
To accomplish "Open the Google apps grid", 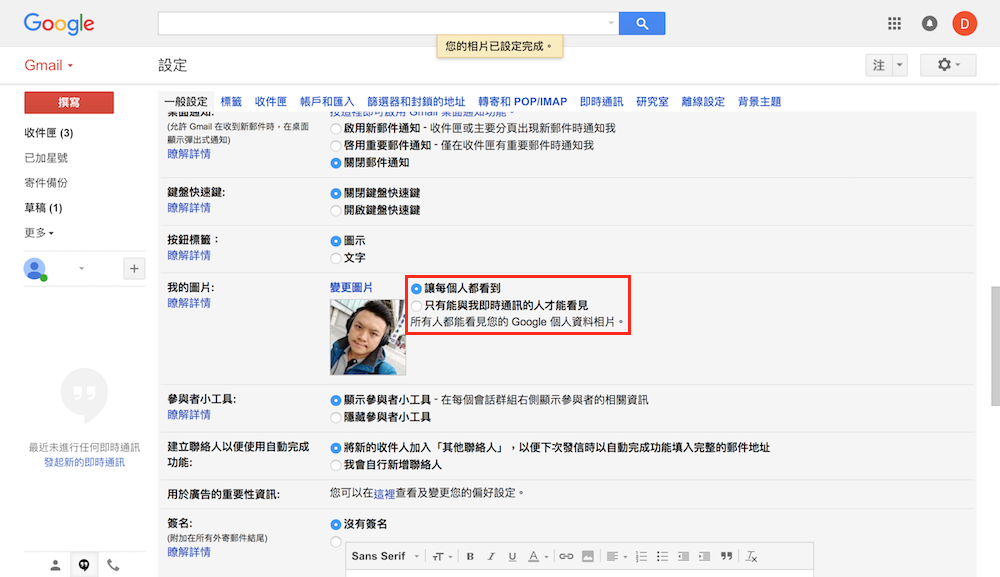I will point(894,23).
